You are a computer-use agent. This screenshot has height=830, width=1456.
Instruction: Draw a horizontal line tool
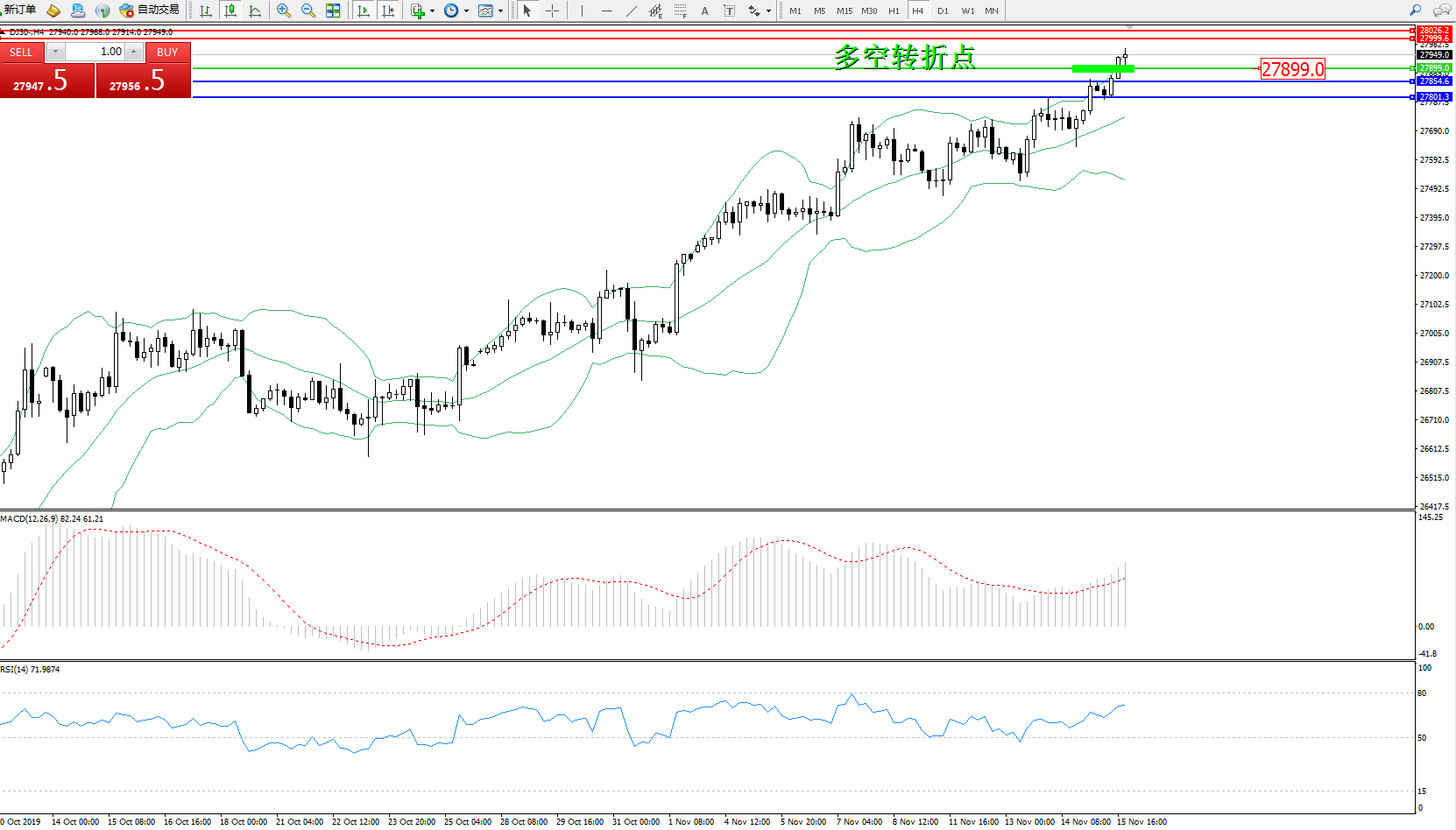pyautogui.click(x=606, y=11)
